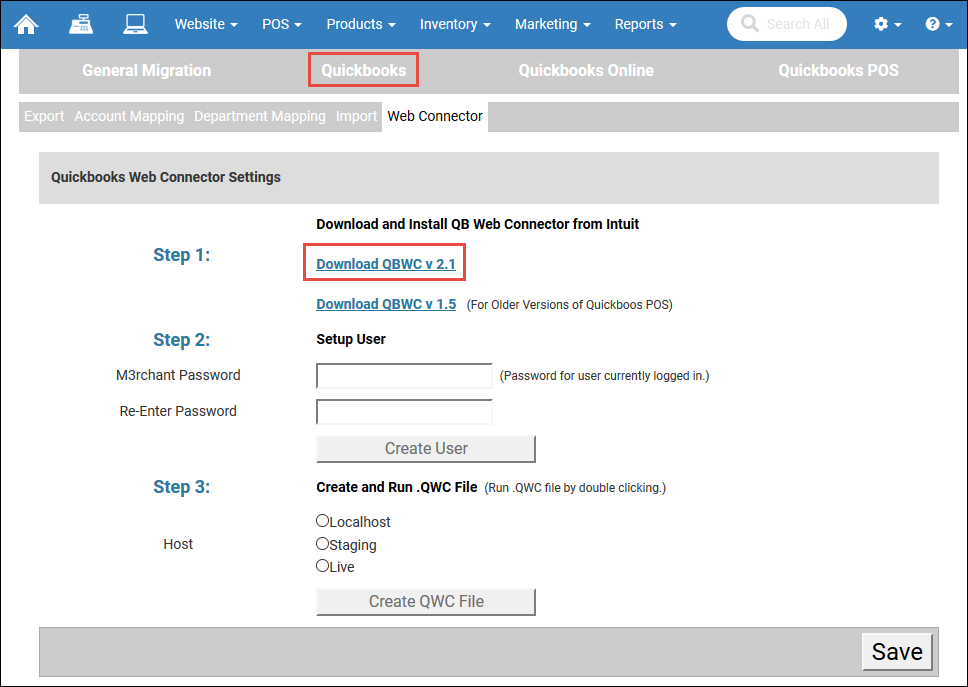
Task: Click the 'Re-Enter Password' label
Action: pos(178,411)
